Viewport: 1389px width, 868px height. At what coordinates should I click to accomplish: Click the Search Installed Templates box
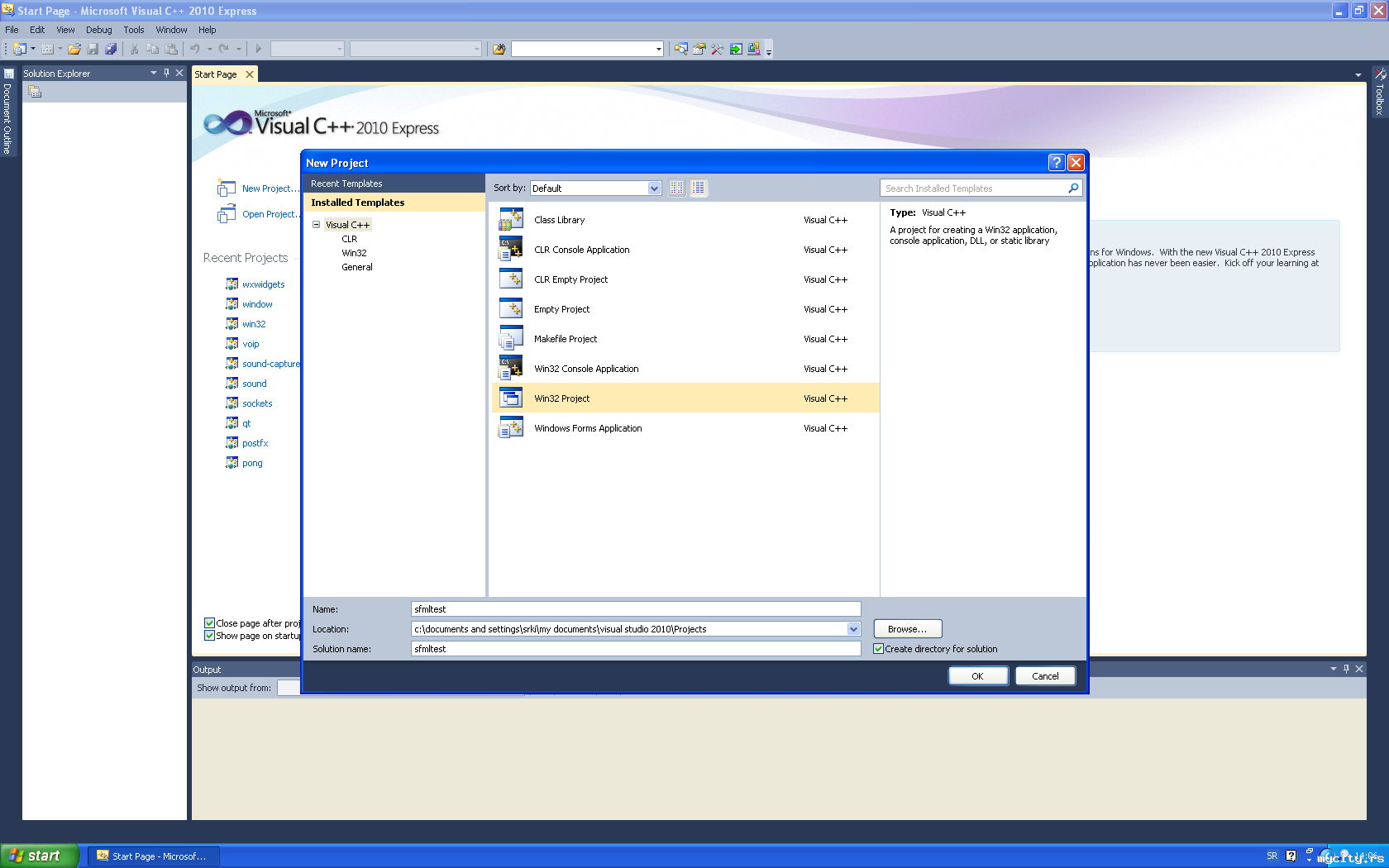coord(975,188)
